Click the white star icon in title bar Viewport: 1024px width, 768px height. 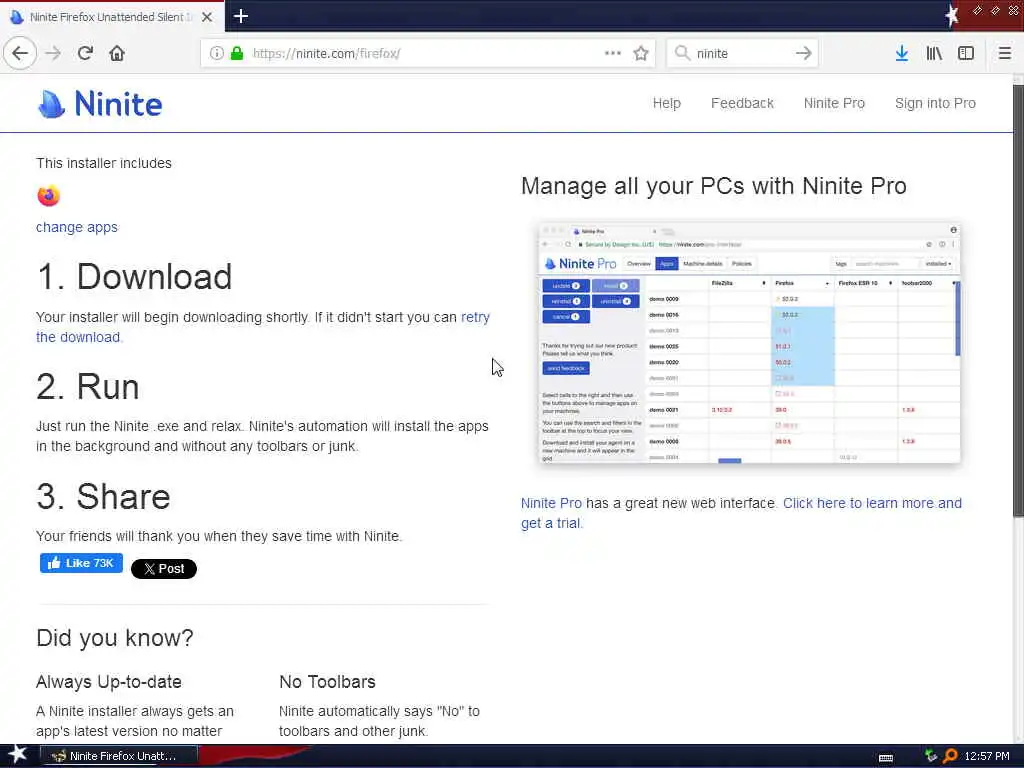952,14
